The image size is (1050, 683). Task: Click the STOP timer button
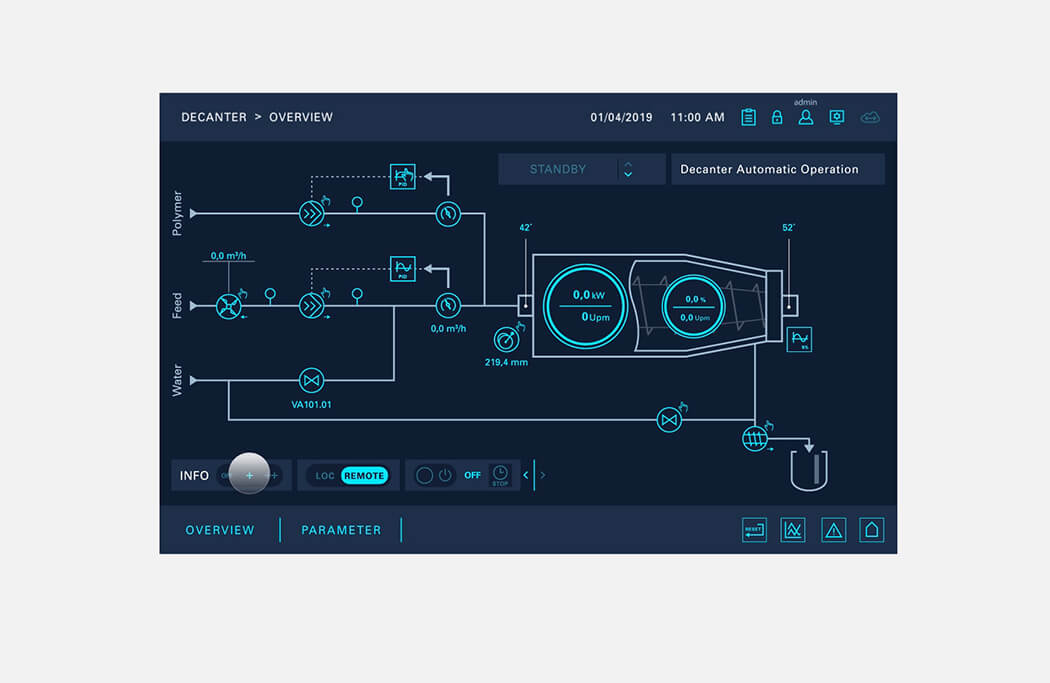coord(500,476)
